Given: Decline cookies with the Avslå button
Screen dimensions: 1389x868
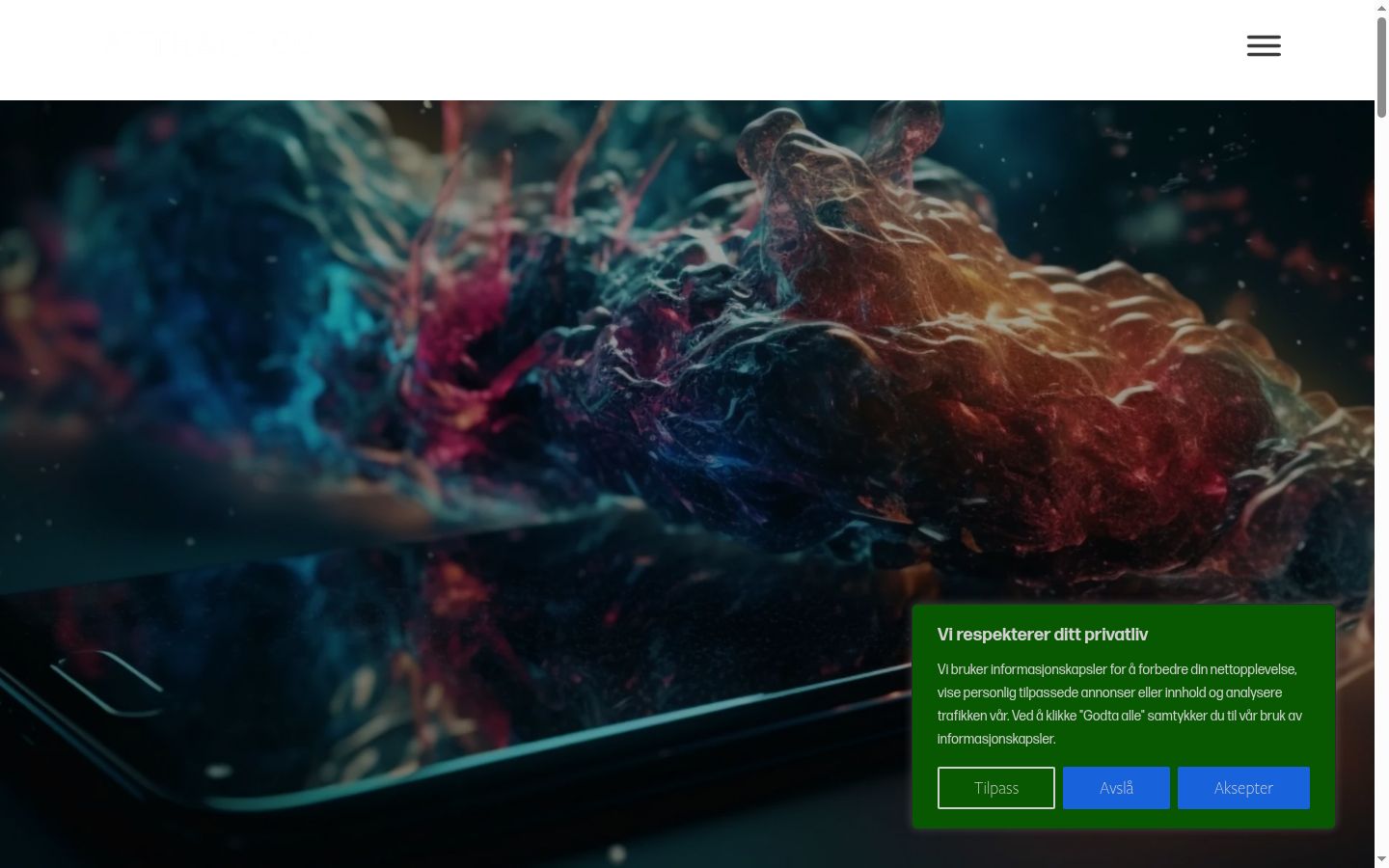Looking at the screenshot, I should click(1116, 788).
